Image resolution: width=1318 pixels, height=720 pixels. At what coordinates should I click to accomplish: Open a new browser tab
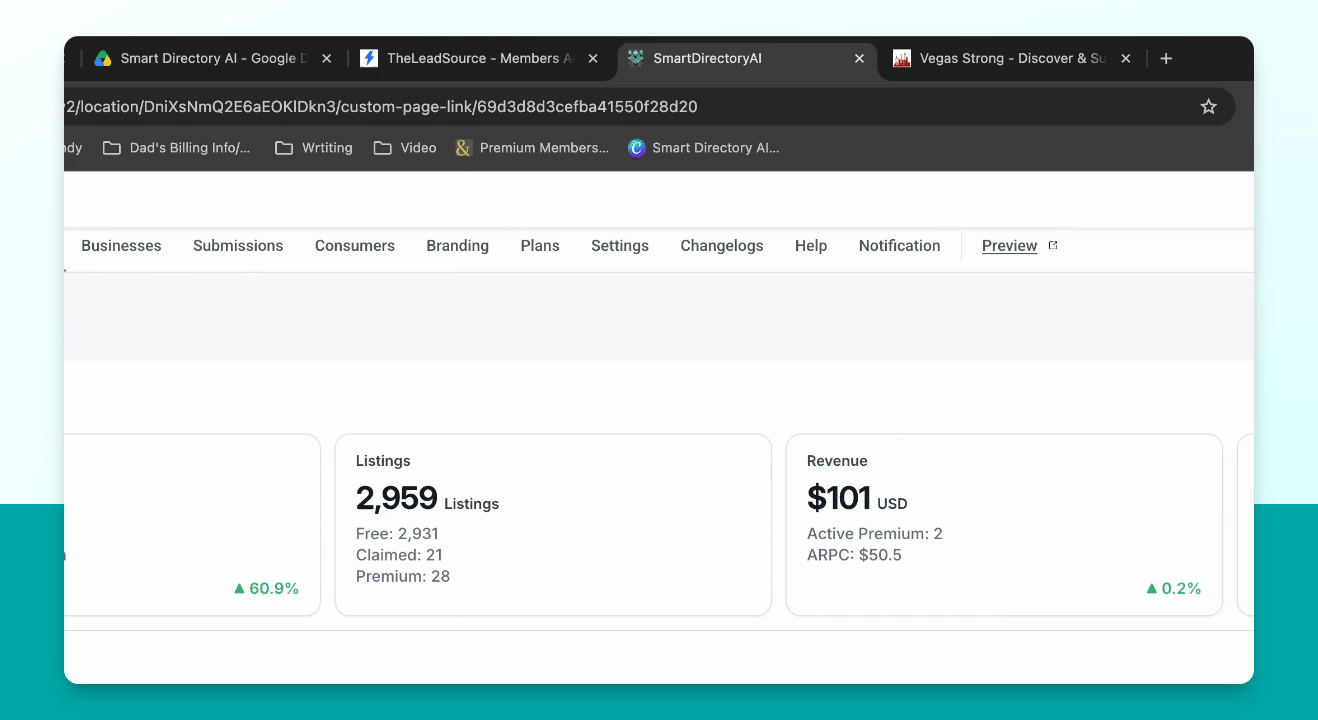pos(1166,59)
